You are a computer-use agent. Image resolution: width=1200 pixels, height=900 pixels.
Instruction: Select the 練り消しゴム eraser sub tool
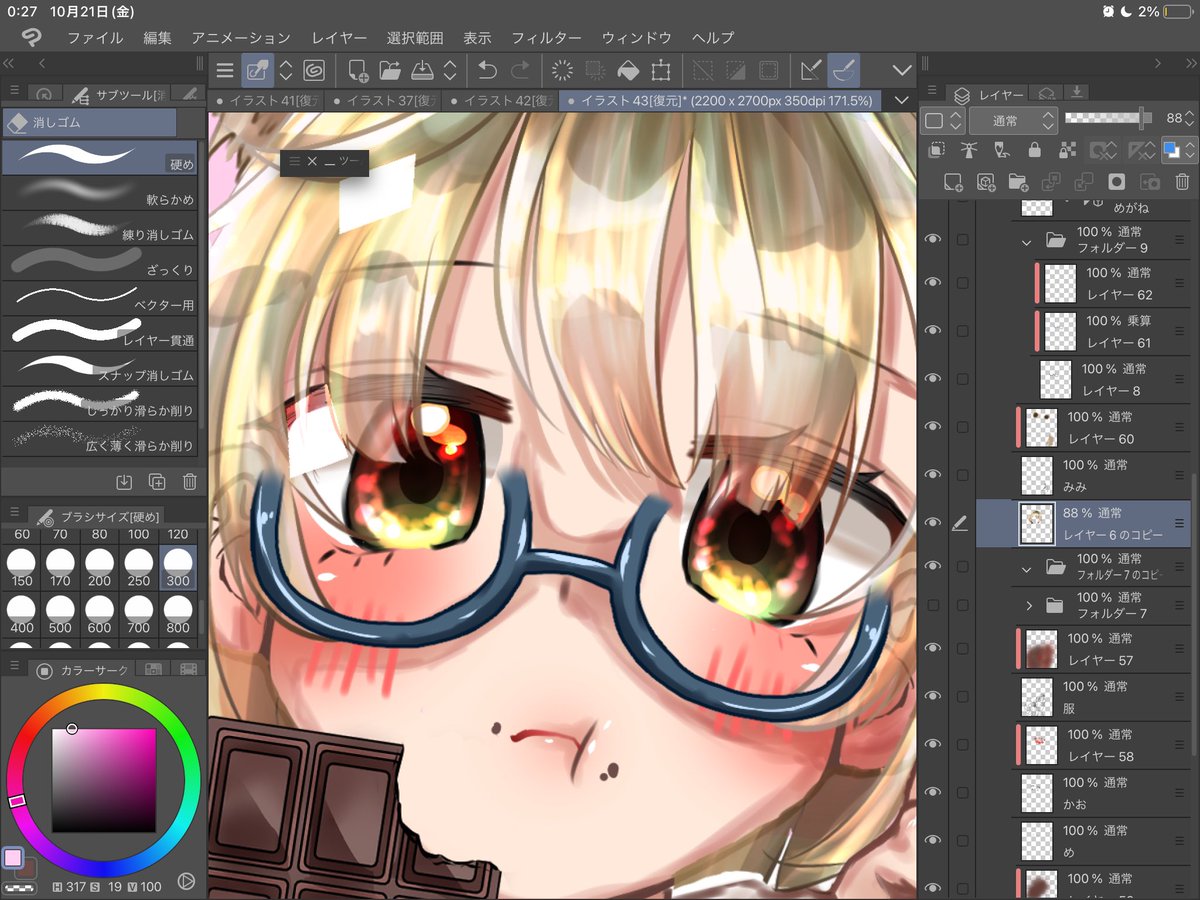(x=100, y=229)
